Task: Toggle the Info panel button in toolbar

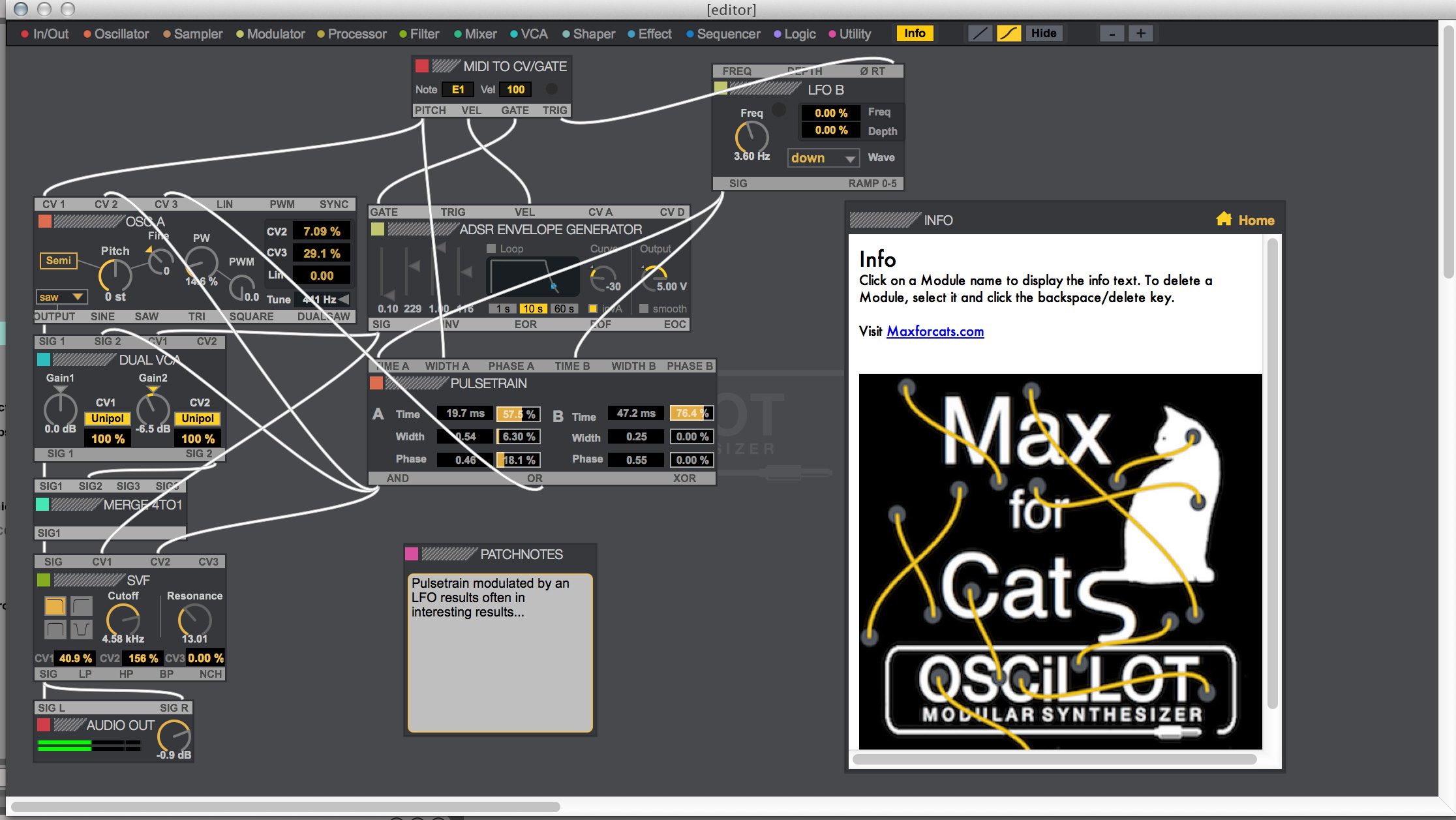Action: (x=914, y=33)
